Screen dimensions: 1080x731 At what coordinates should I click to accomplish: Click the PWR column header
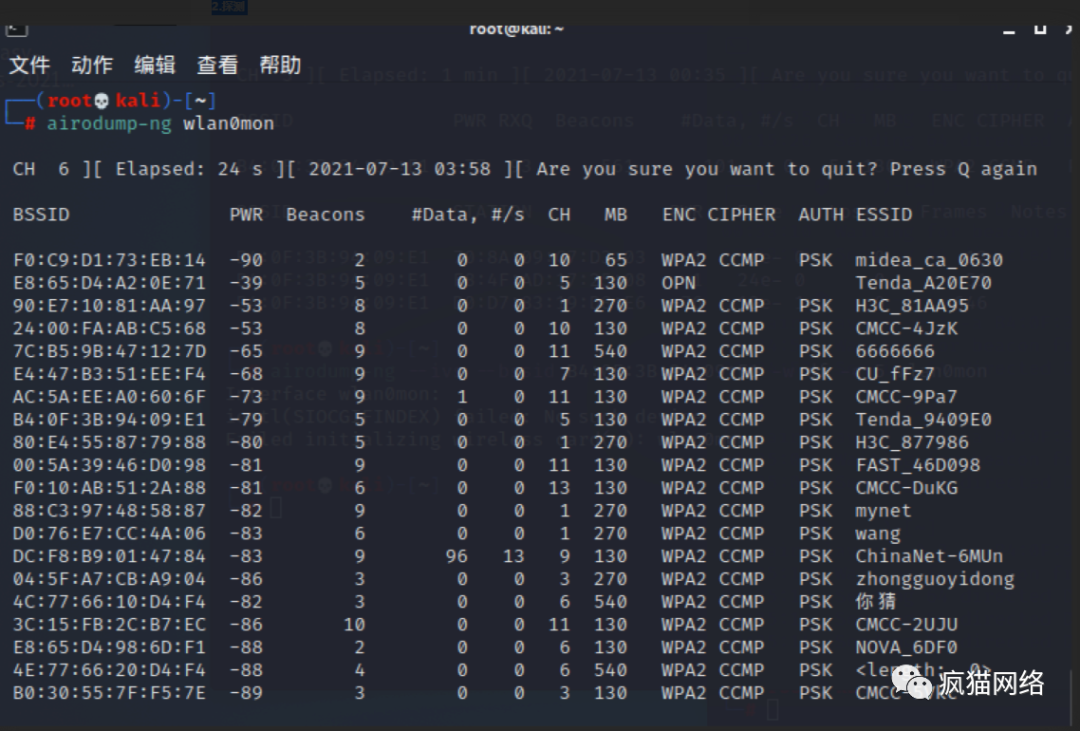(246, 214)
